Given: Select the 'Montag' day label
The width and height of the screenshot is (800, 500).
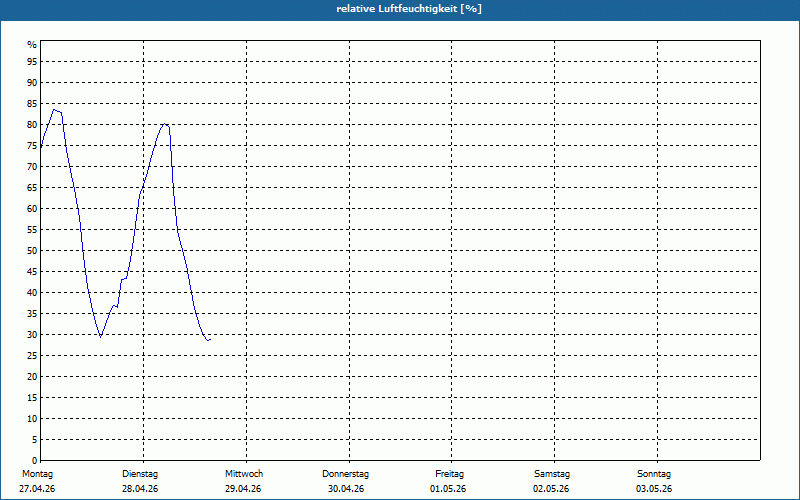Looking at the screenshot, I should pos(37,474).
